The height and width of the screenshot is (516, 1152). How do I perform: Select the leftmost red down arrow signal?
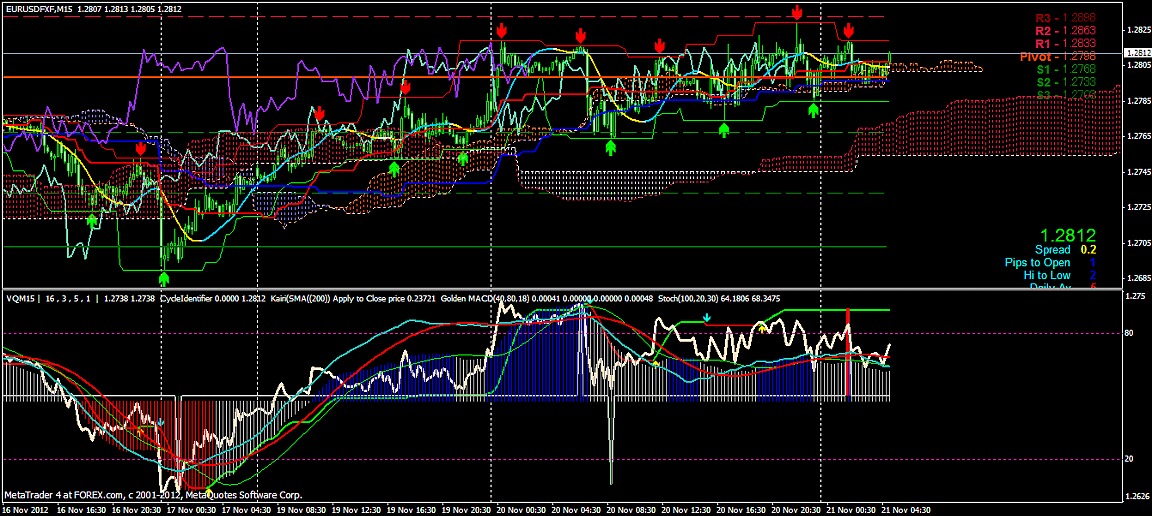(140, 148)
